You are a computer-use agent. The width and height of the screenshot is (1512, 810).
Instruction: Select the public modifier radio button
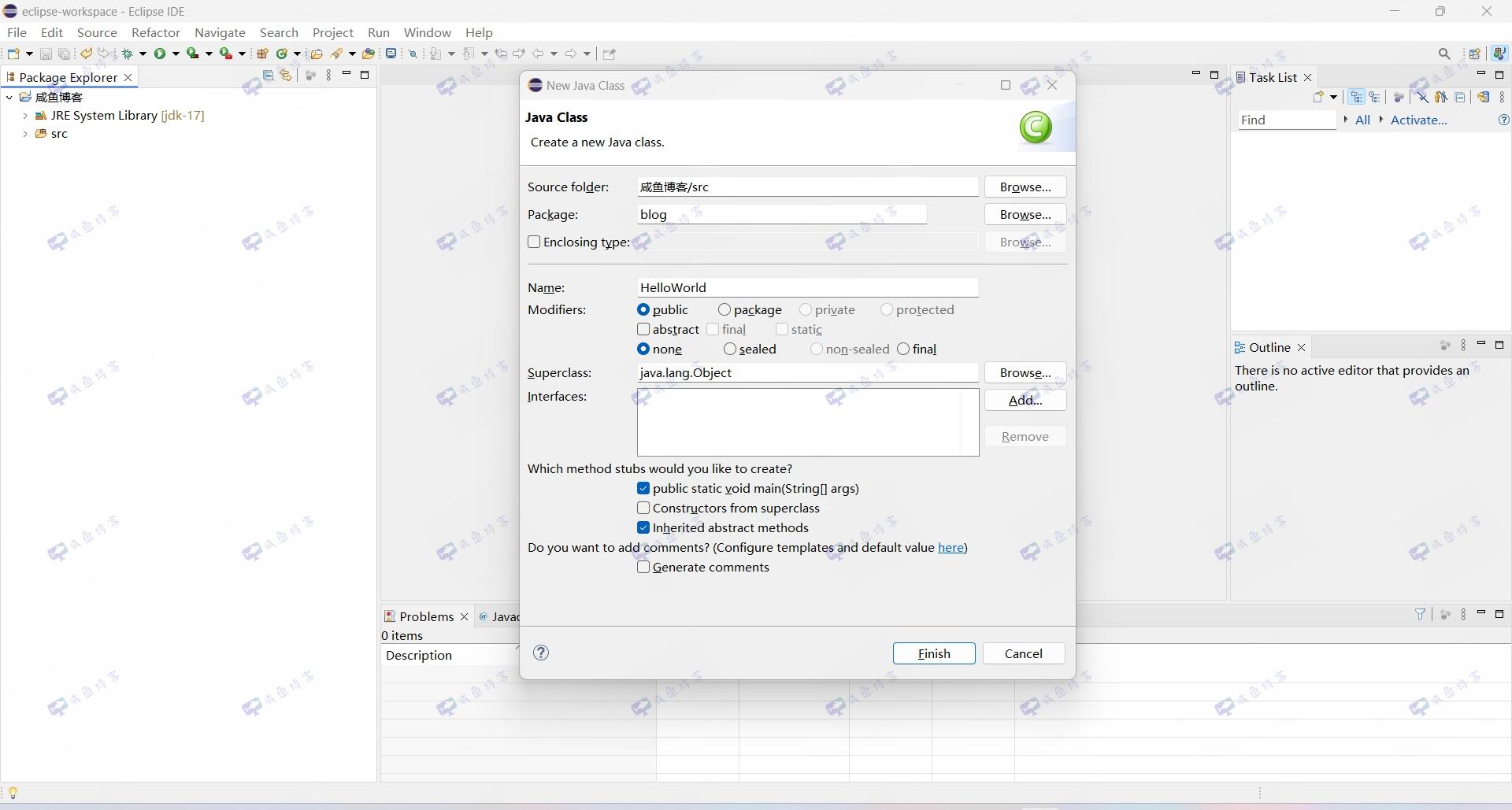tap(643, 309)
